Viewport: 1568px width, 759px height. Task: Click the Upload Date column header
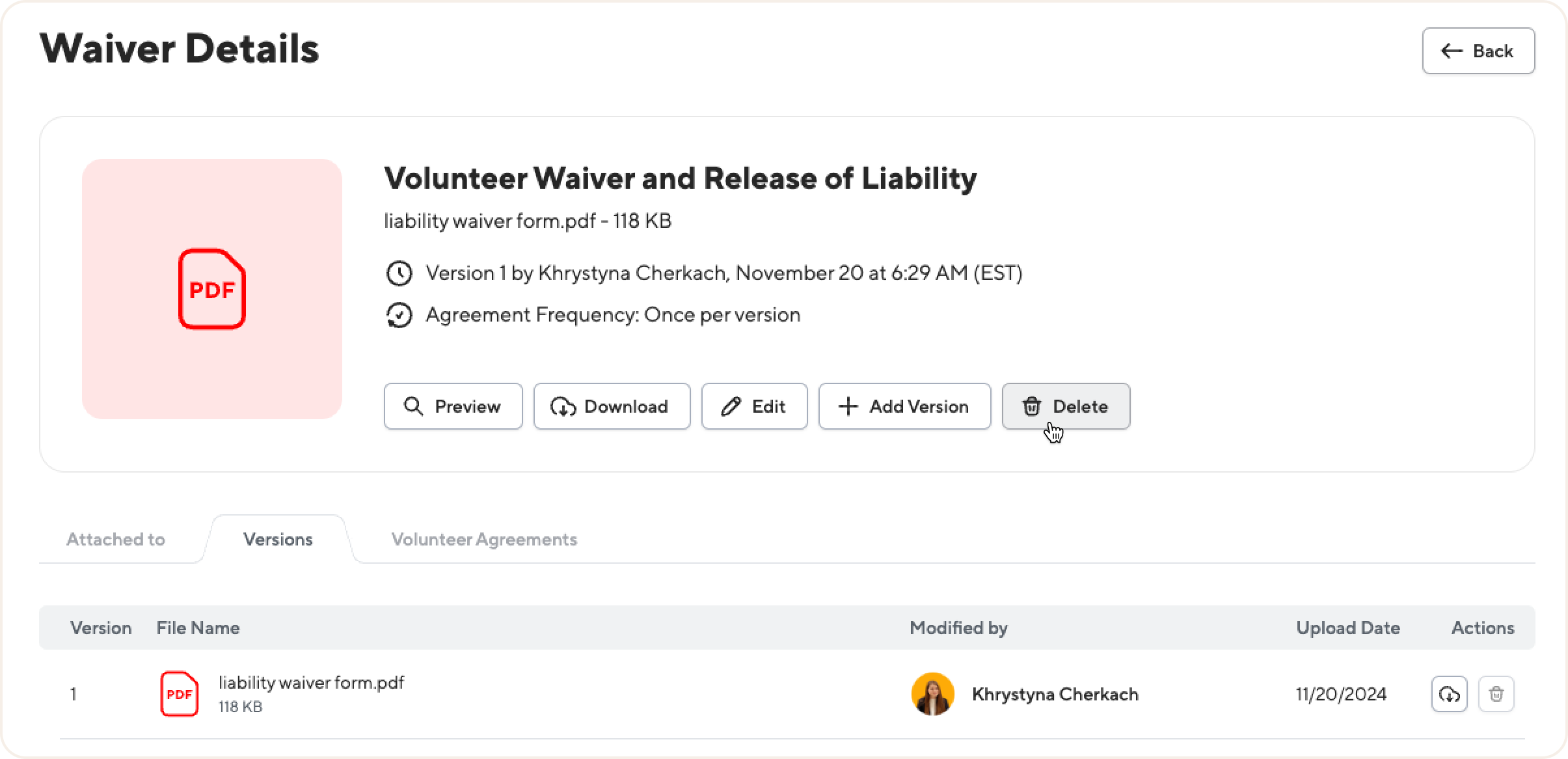point(1347,628)
